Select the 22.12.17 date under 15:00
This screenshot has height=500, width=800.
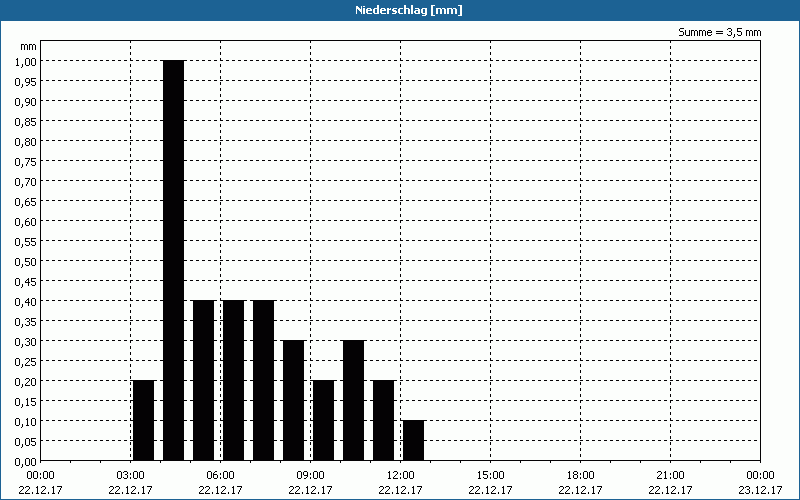click(x=490, y=490)
